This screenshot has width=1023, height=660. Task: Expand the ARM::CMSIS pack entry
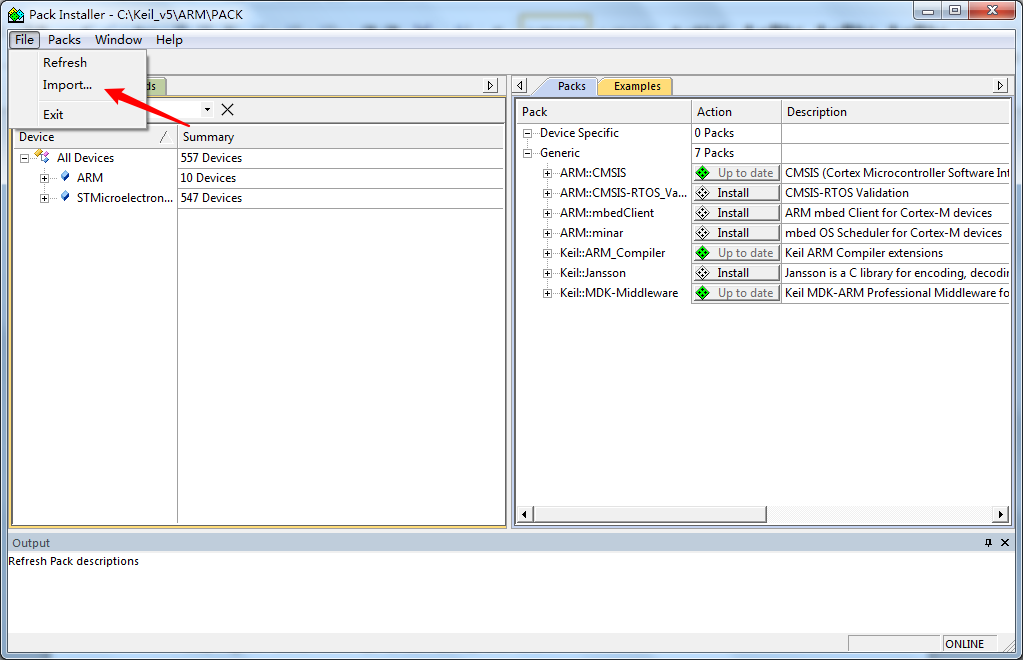pyautogui.click(x=547, y=173)
